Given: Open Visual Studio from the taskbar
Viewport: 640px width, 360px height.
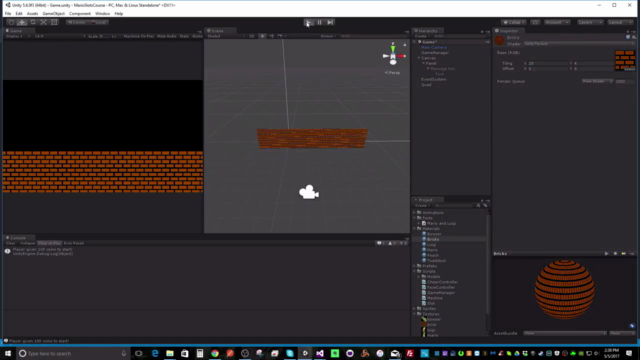Looking at the screenshot, I should 320,353.
